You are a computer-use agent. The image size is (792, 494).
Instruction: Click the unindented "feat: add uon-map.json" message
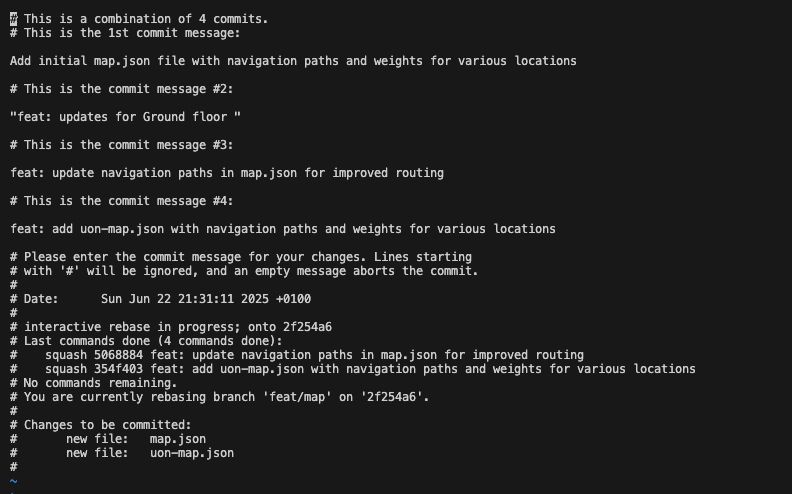click(x=283, y=229)
